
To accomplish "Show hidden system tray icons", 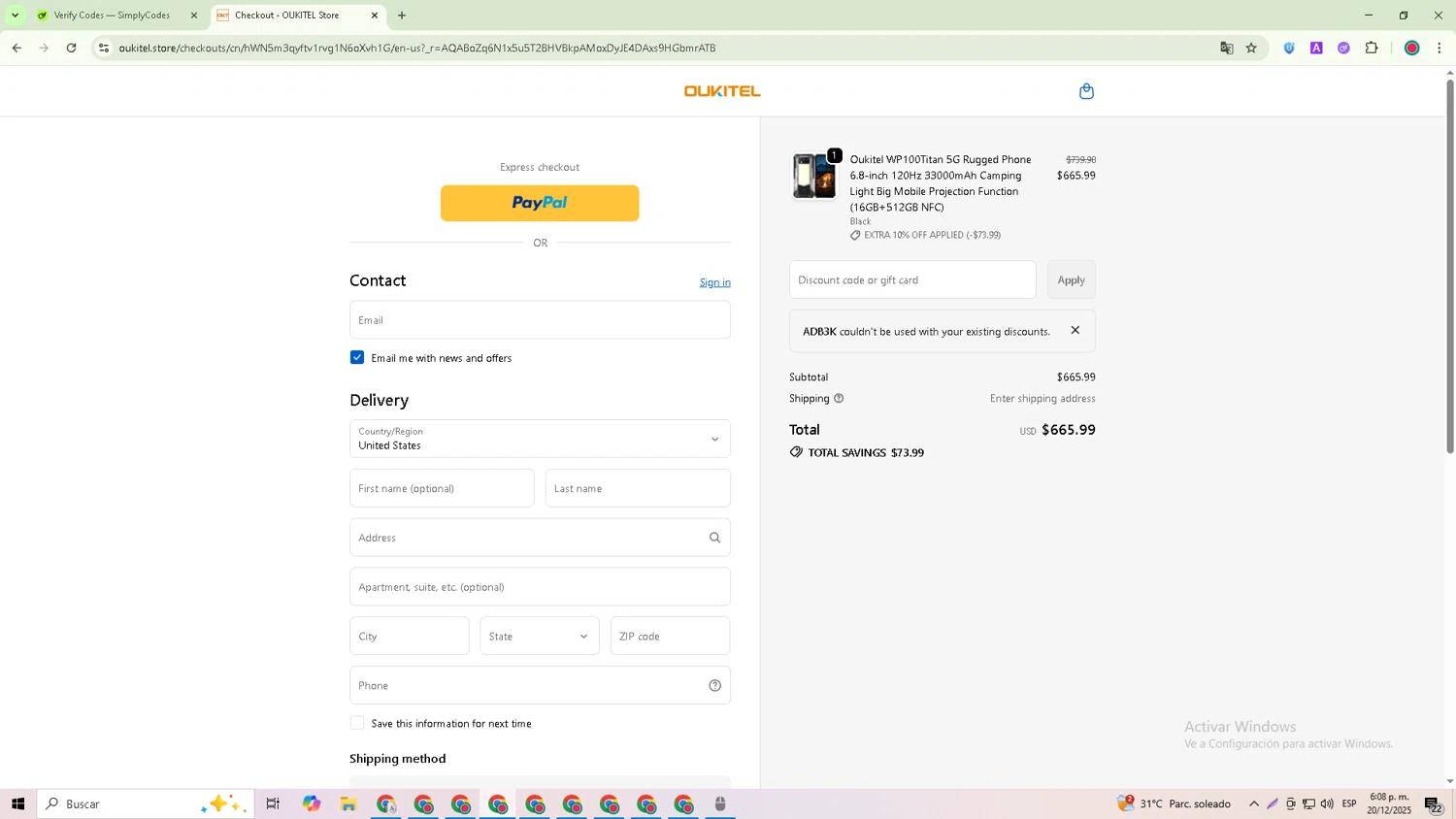I will click(1254, 803).
